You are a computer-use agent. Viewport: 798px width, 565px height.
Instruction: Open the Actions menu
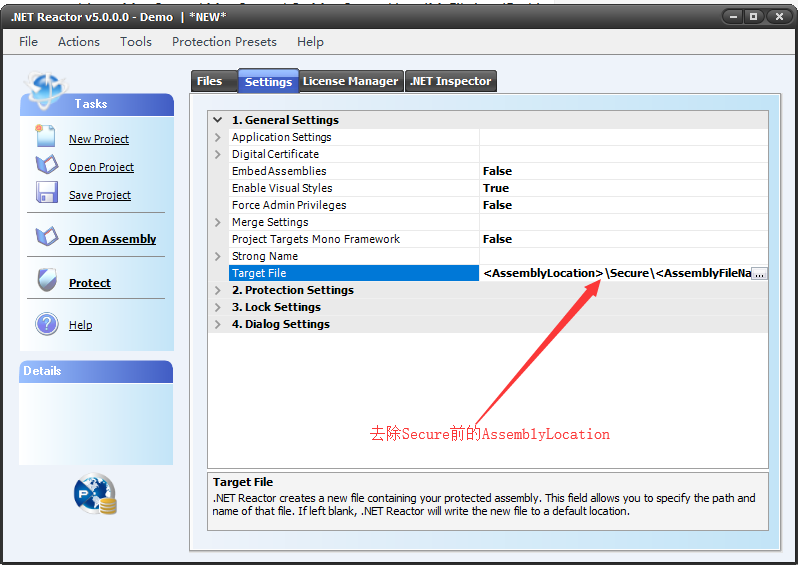(x=79, y=42)
